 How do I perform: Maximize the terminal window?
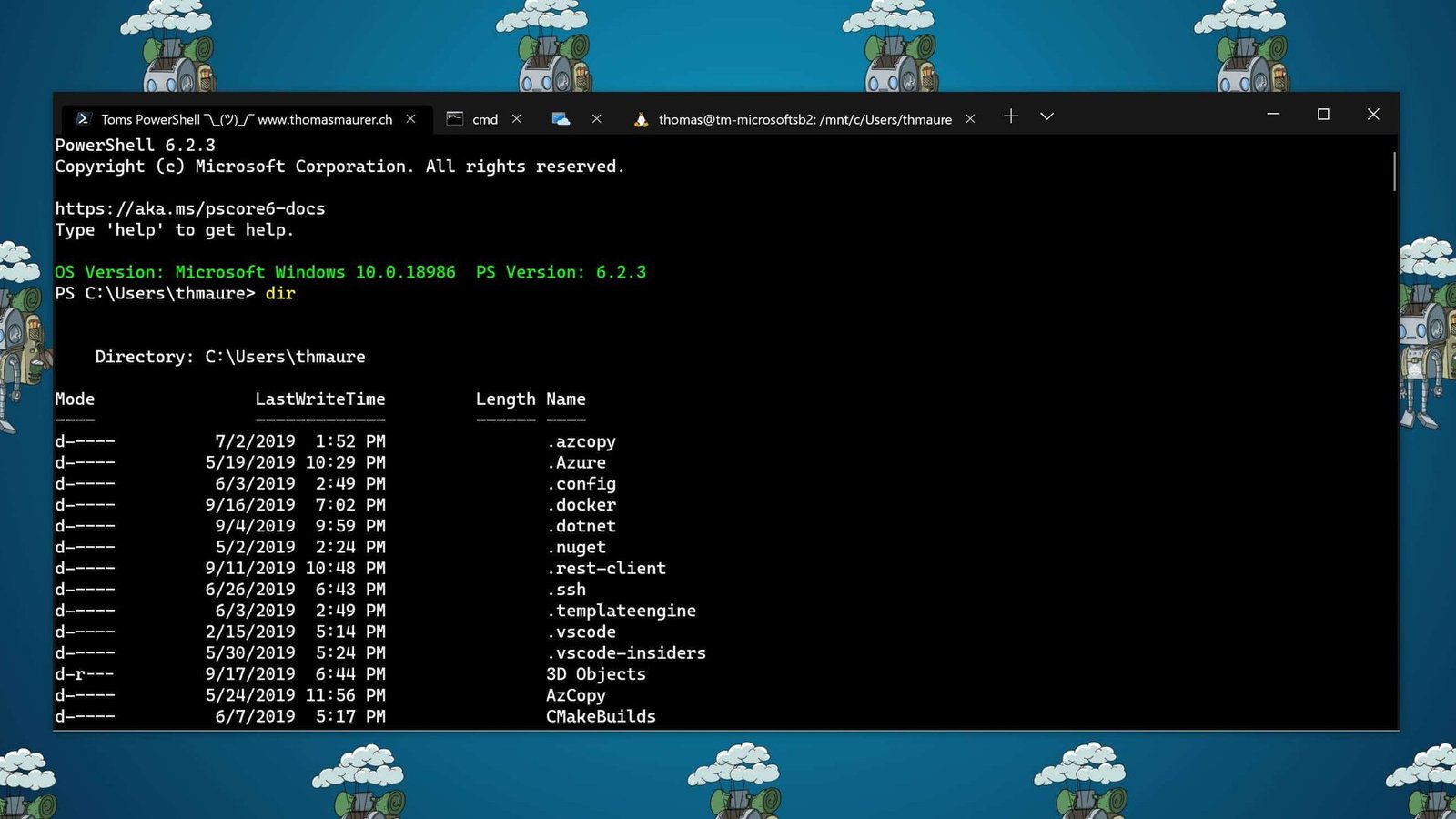click(x=1323, y=114)
